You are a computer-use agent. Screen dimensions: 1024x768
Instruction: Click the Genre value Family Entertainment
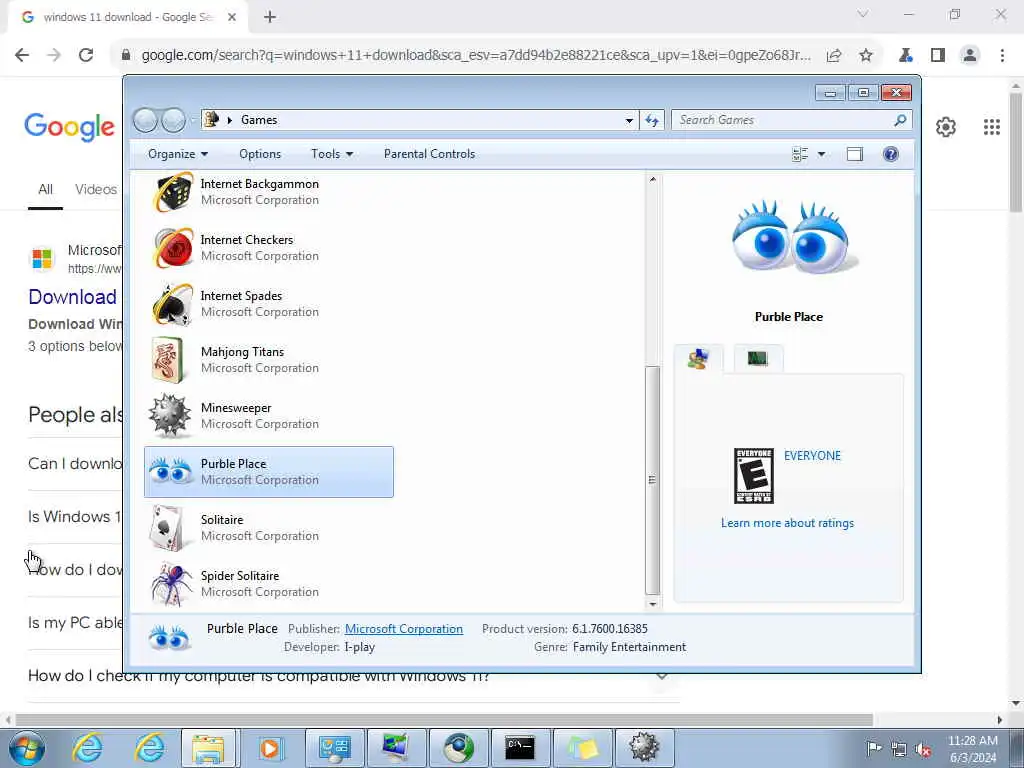630,647
